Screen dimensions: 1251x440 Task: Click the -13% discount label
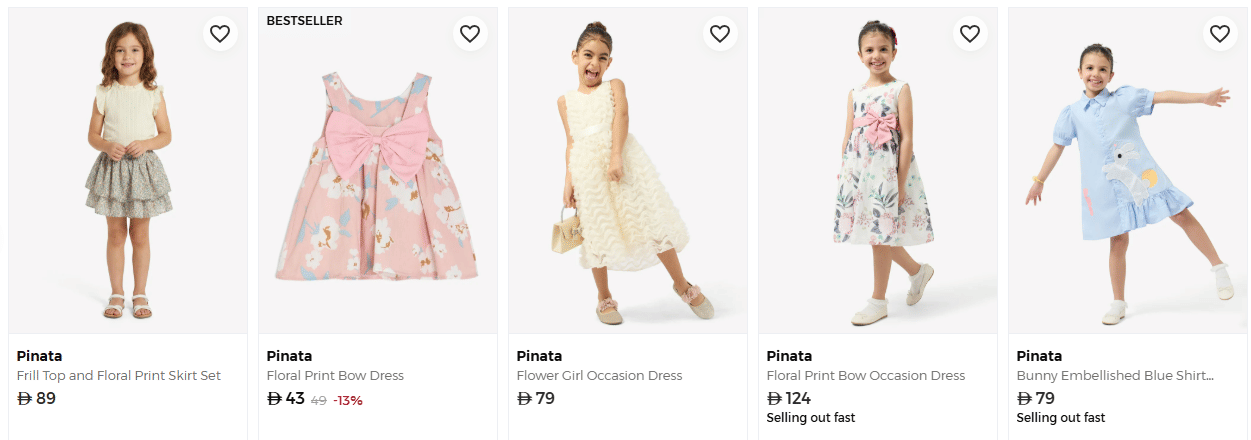348,400
